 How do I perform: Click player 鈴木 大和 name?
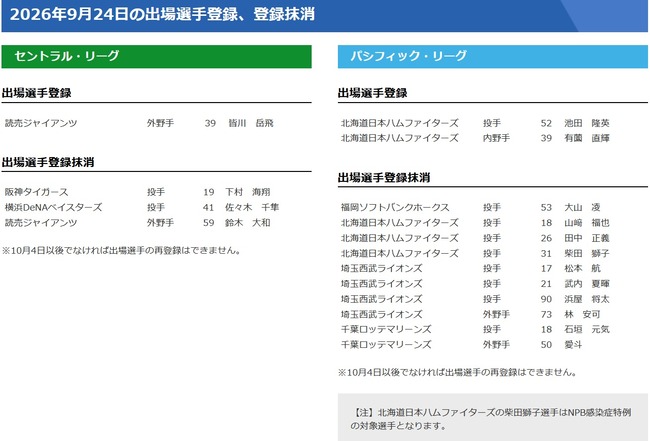[x=247, y=223]
